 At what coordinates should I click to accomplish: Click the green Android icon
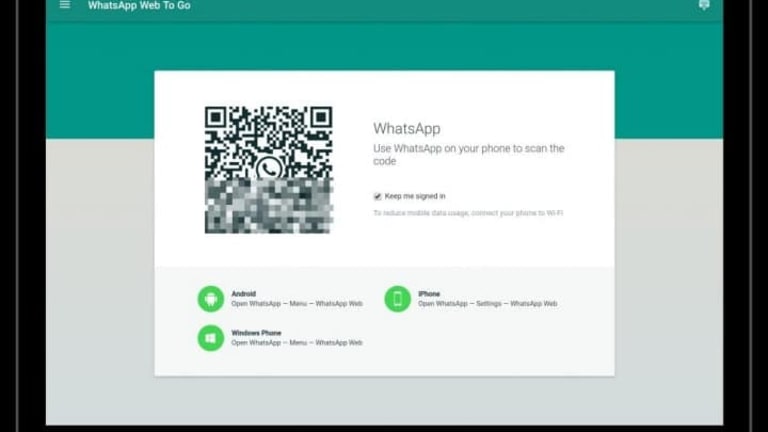pos(211,299)
